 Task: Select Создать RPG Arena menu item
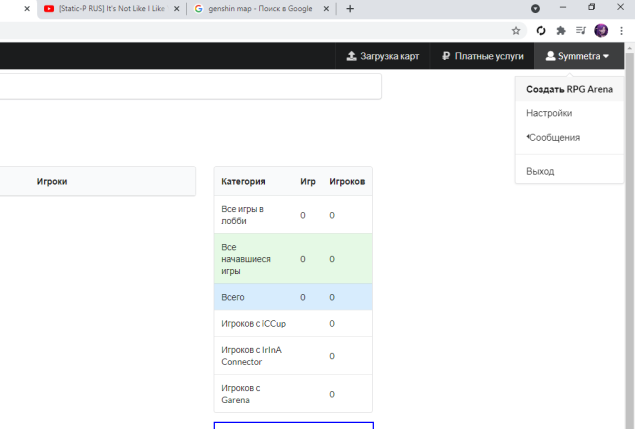pyautogui.click(x=569, y=90)
